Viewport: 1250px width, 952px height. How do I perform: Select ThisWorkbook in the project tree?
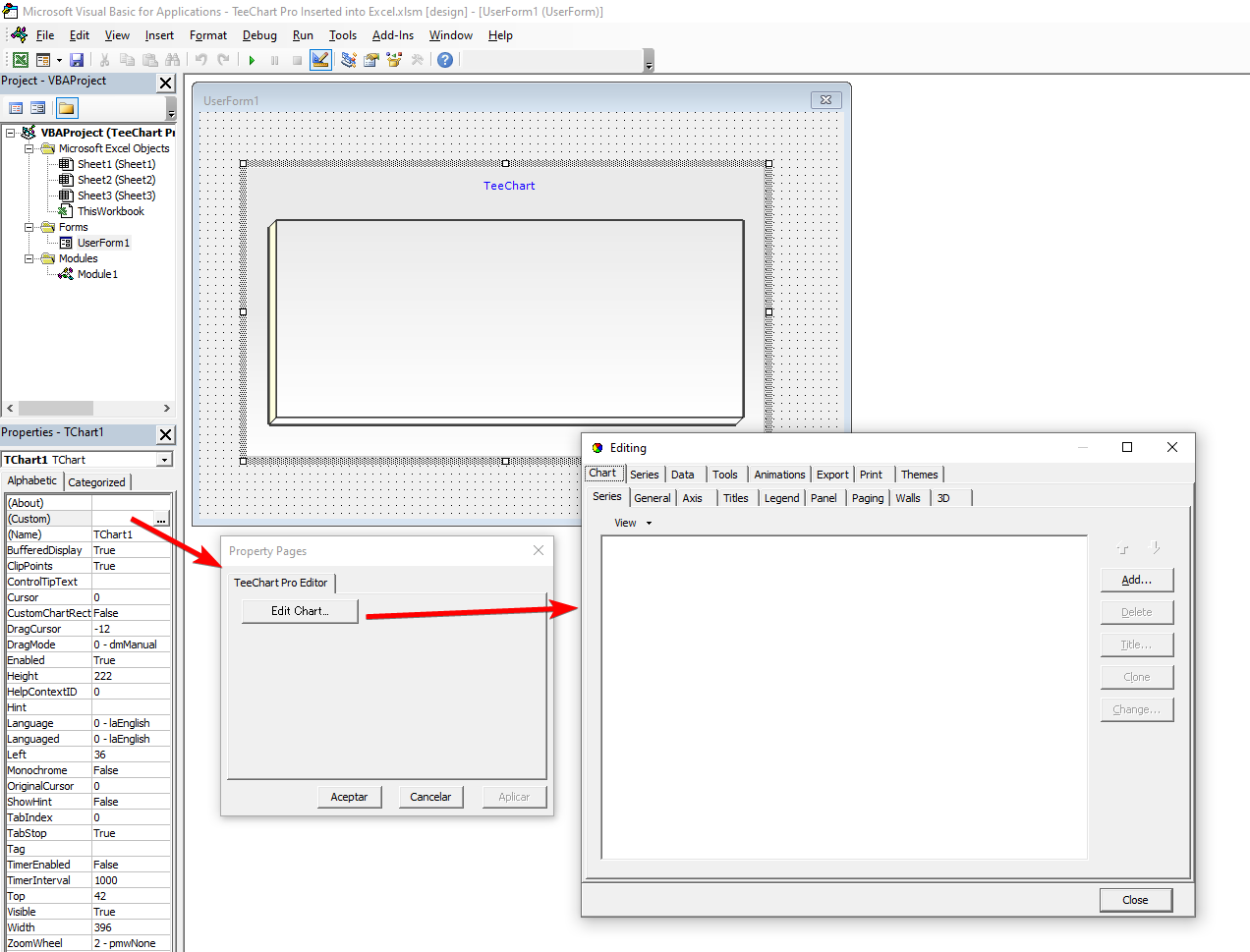111,211
